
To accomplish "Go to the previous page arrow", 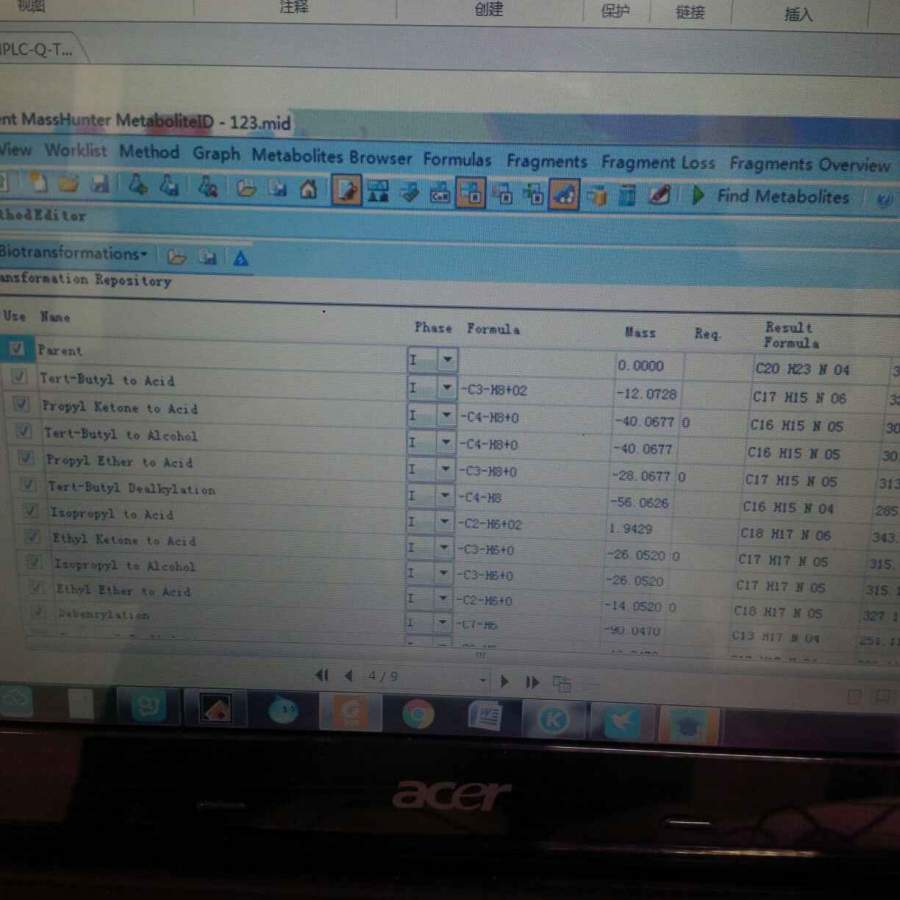I will [x=348, y=676].
